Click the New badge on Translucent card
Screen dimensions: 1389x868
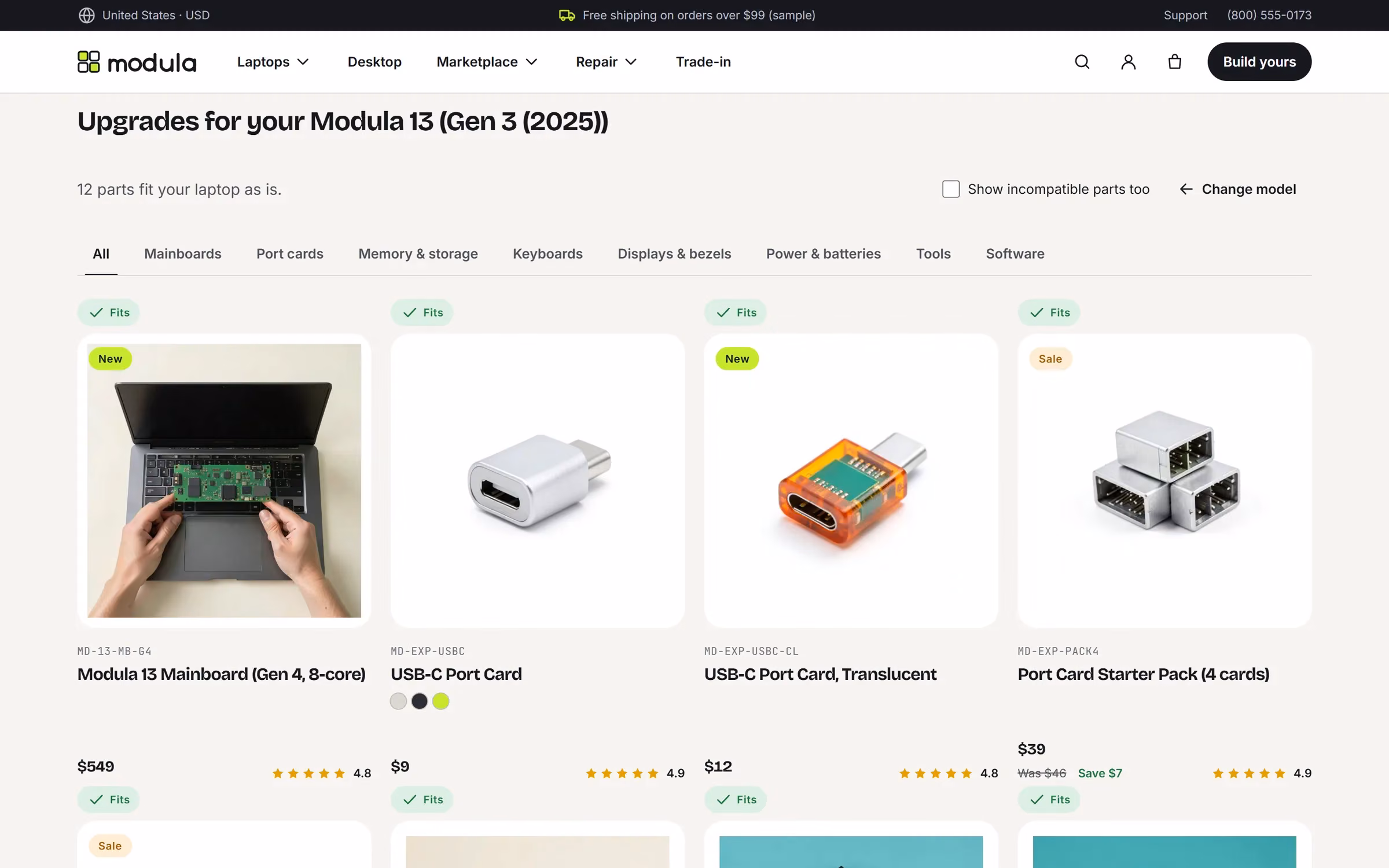click(x=737, y=359)
